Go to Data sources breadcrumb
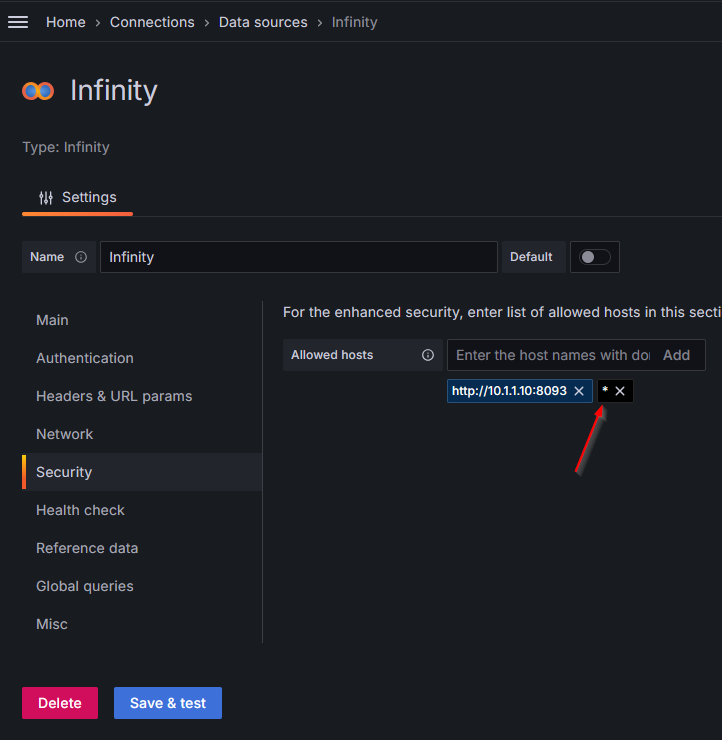Viewport: 722px width, 740px height. [263, 22]
